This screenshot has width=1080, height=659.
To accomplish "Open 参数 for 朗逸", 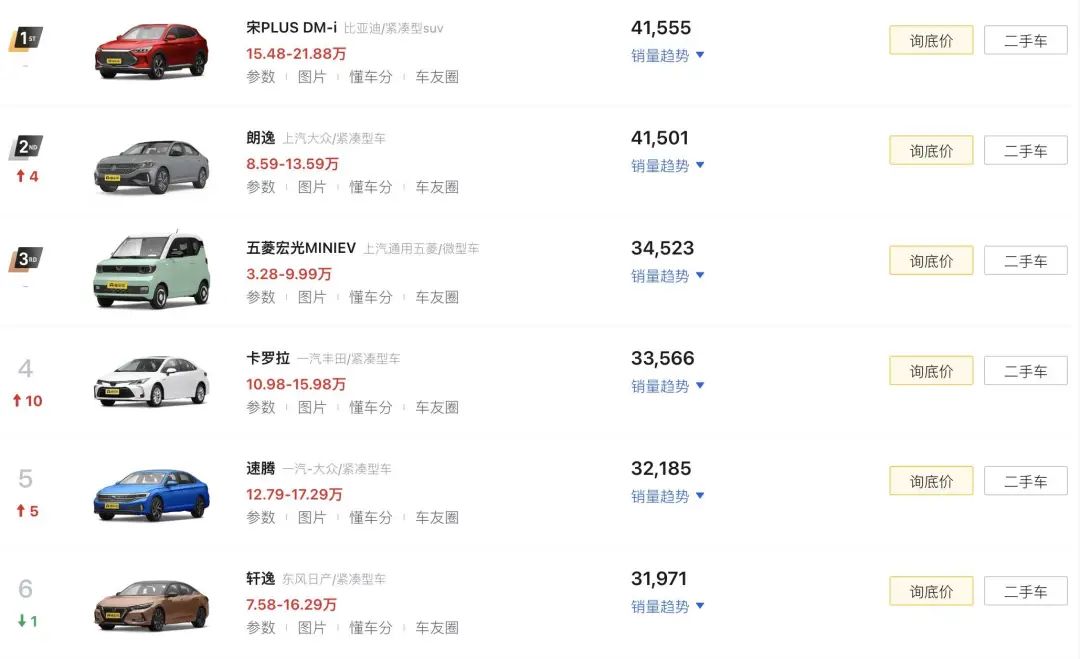I will pyautogui.click(x=260, y=187).
